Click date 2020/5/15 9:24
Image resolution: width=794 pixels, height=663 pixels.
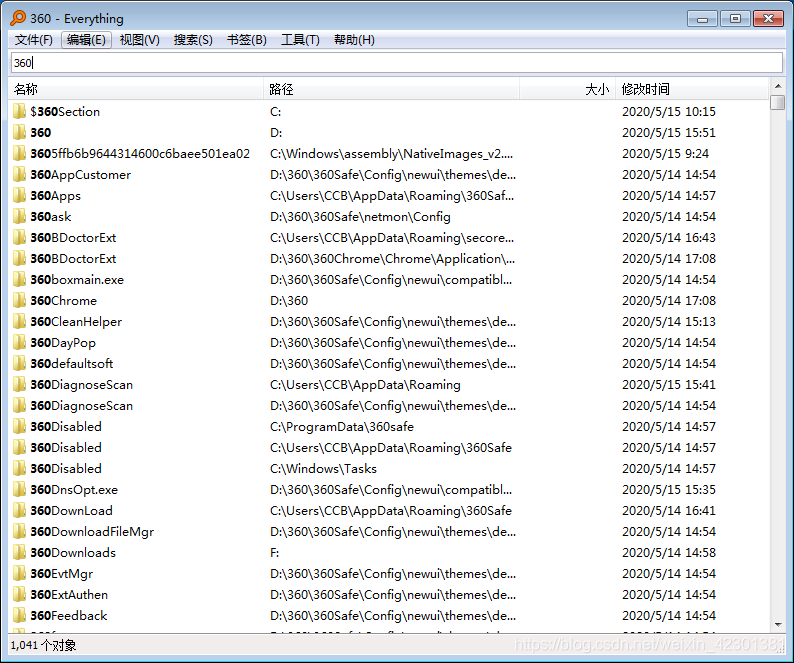coord(665,153)
